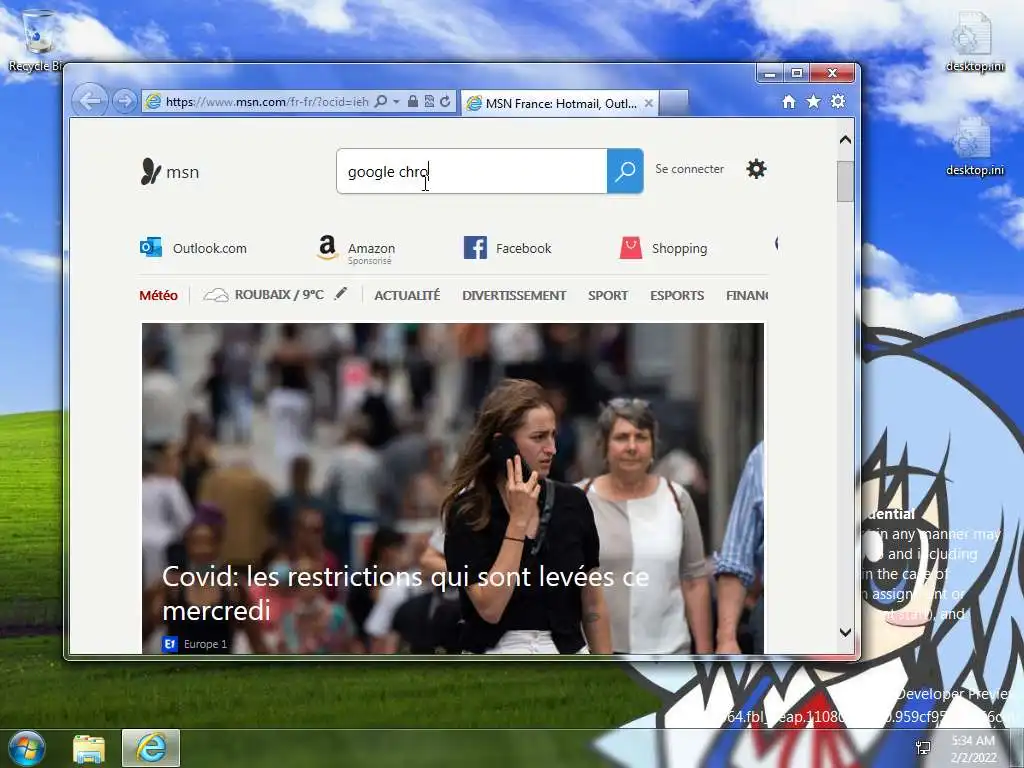Click the blue MSN search button

pyautogui.click(x=625, y=171)
